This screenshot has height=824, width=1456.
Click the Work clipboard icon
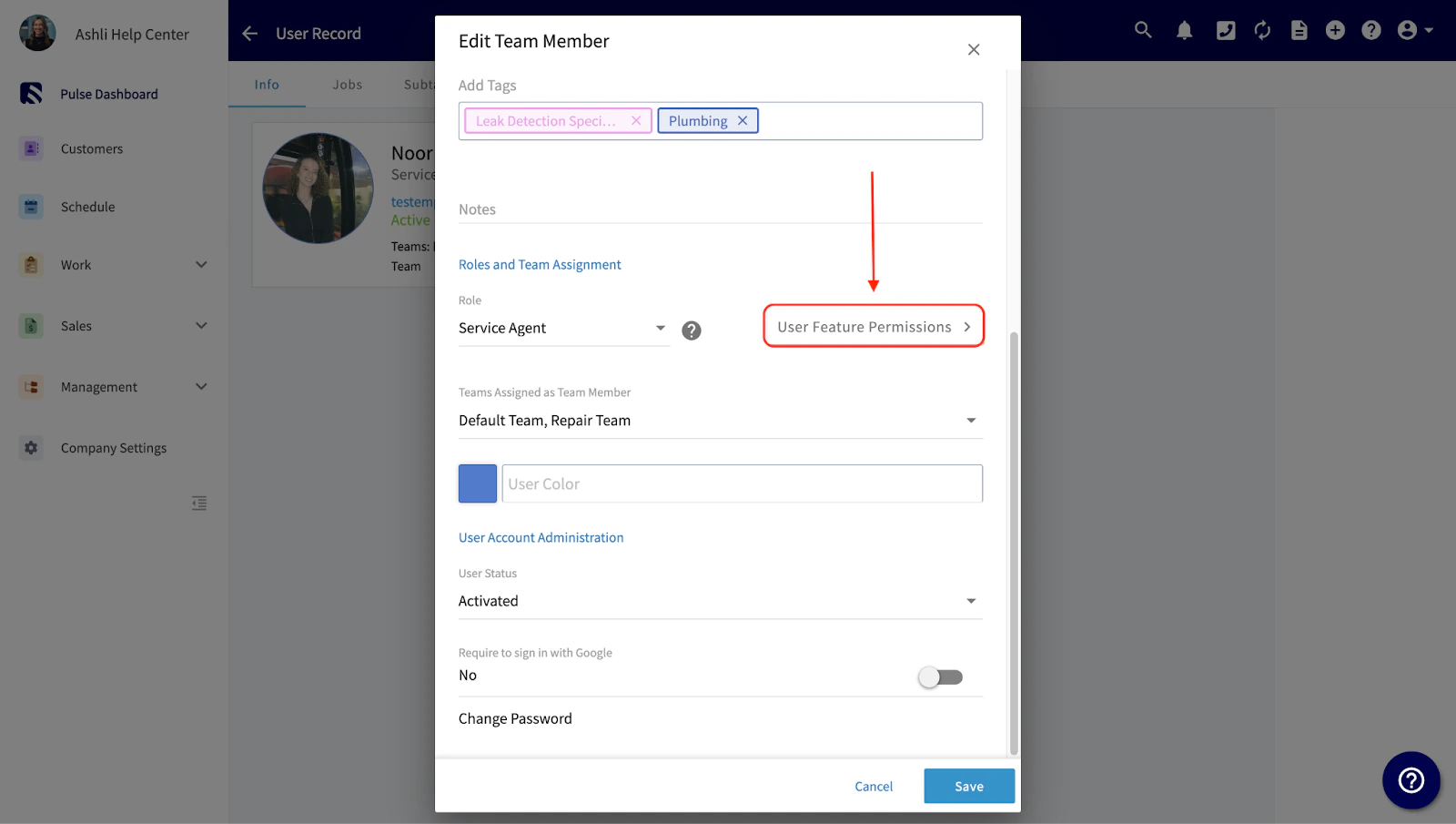point(31,265)
